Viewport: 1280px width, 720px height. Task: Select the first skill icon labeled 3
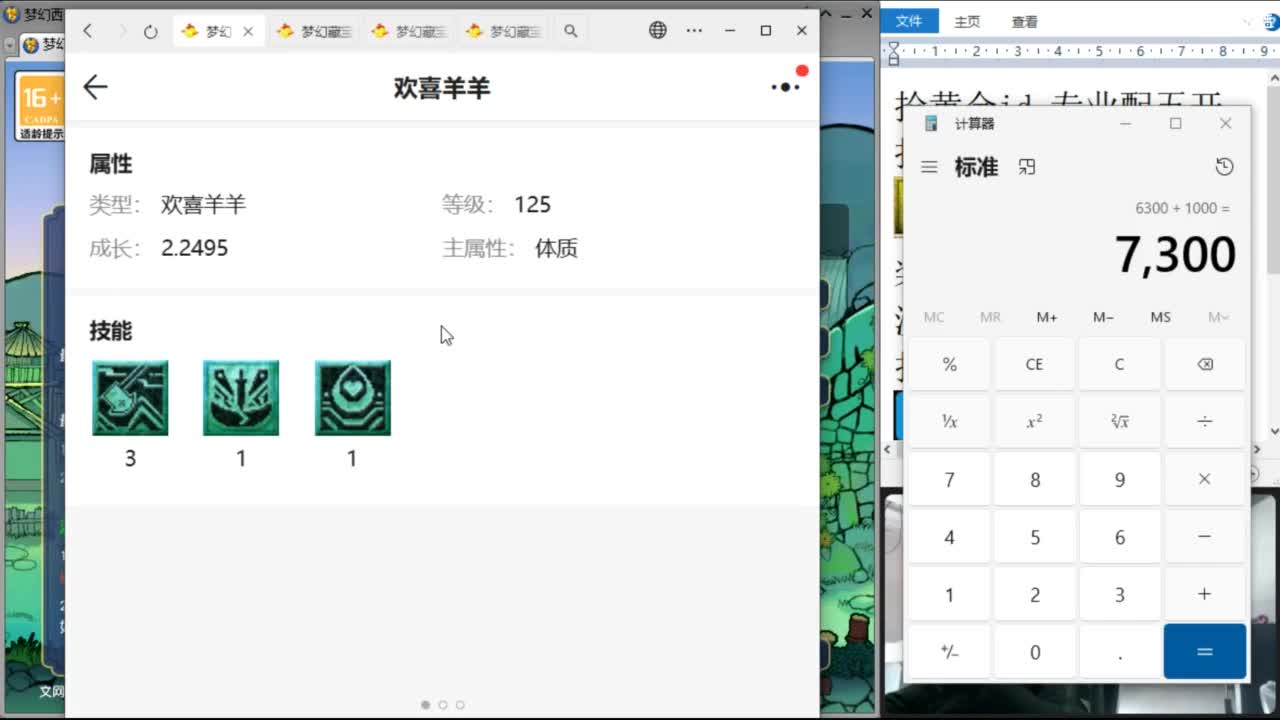pos(130,398)
